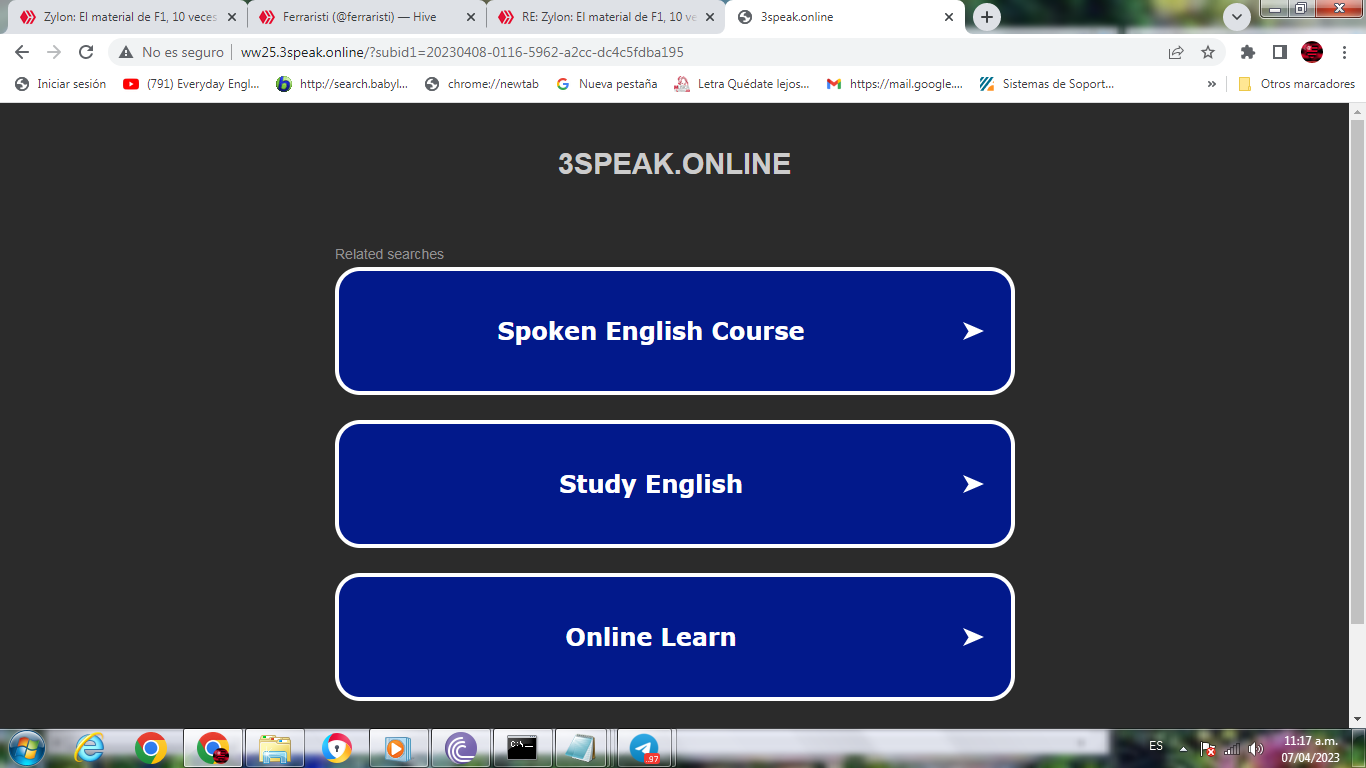Open the tab search dropdown arrow

pyautogui.click(x=1237, y=17)
